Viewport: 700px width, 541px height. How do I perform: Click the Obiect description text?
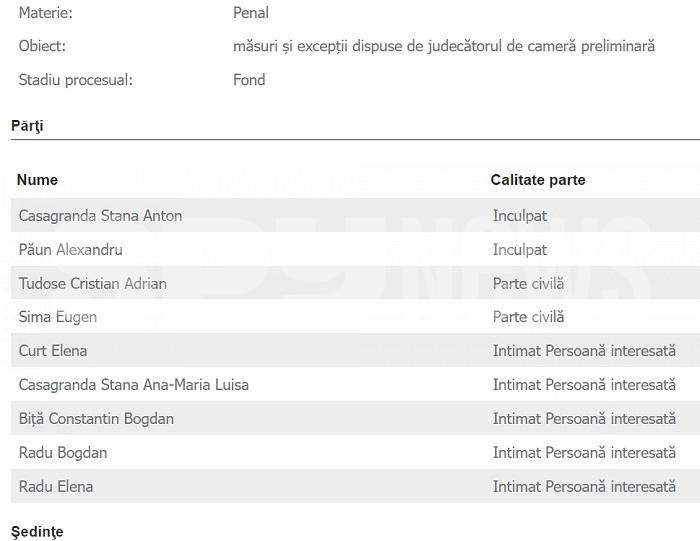pos(444,46)
